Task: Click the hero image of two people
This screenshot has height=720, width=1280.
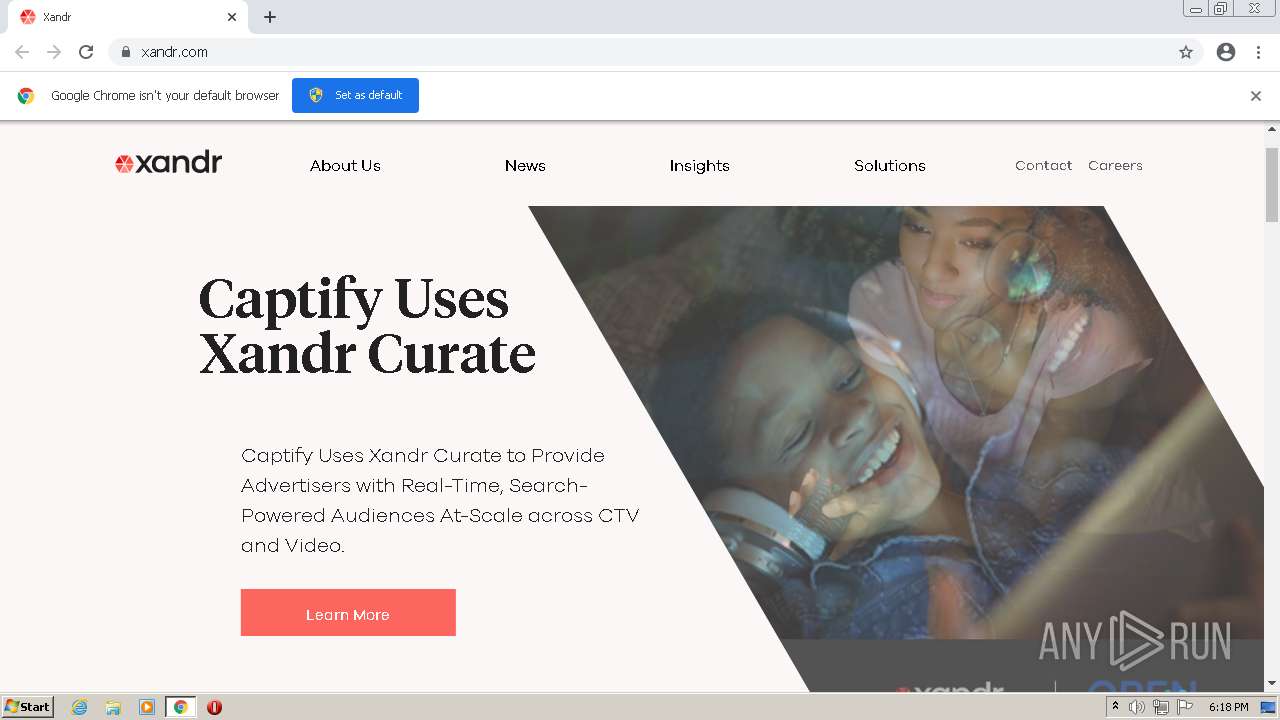Action: (896, 448)
